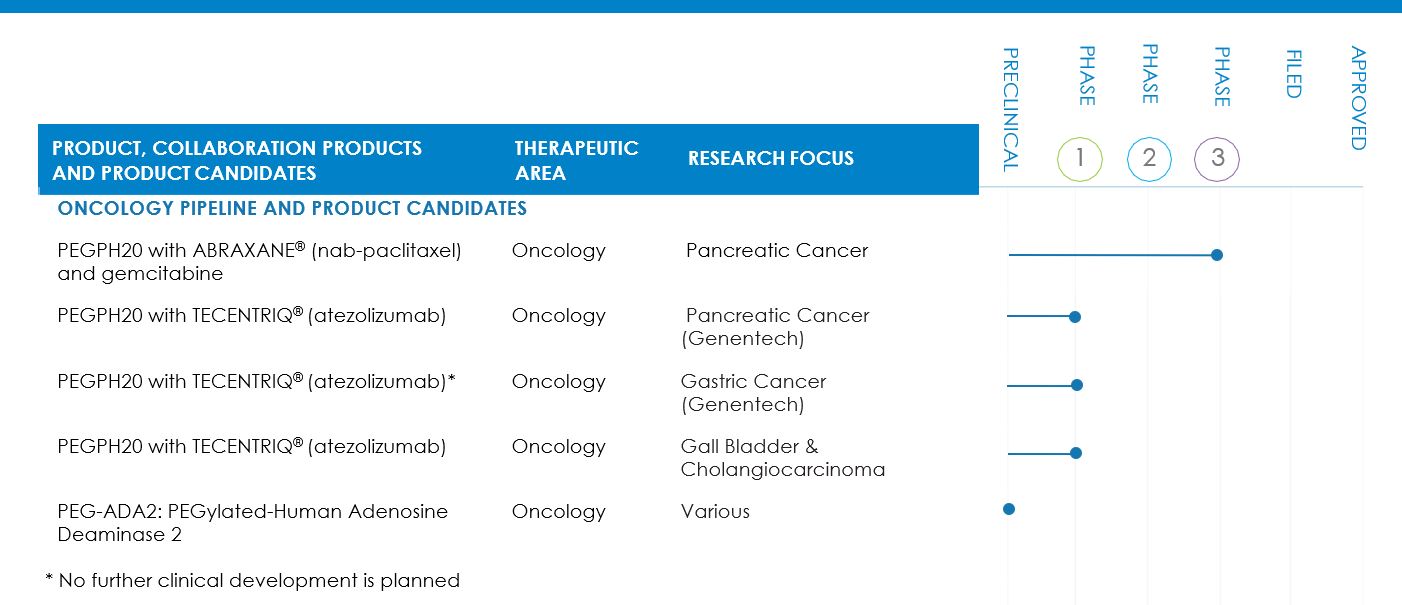Click the Product, Collaboration Products header
This screenshot has width=1402, height=605.
coord(237,160)
